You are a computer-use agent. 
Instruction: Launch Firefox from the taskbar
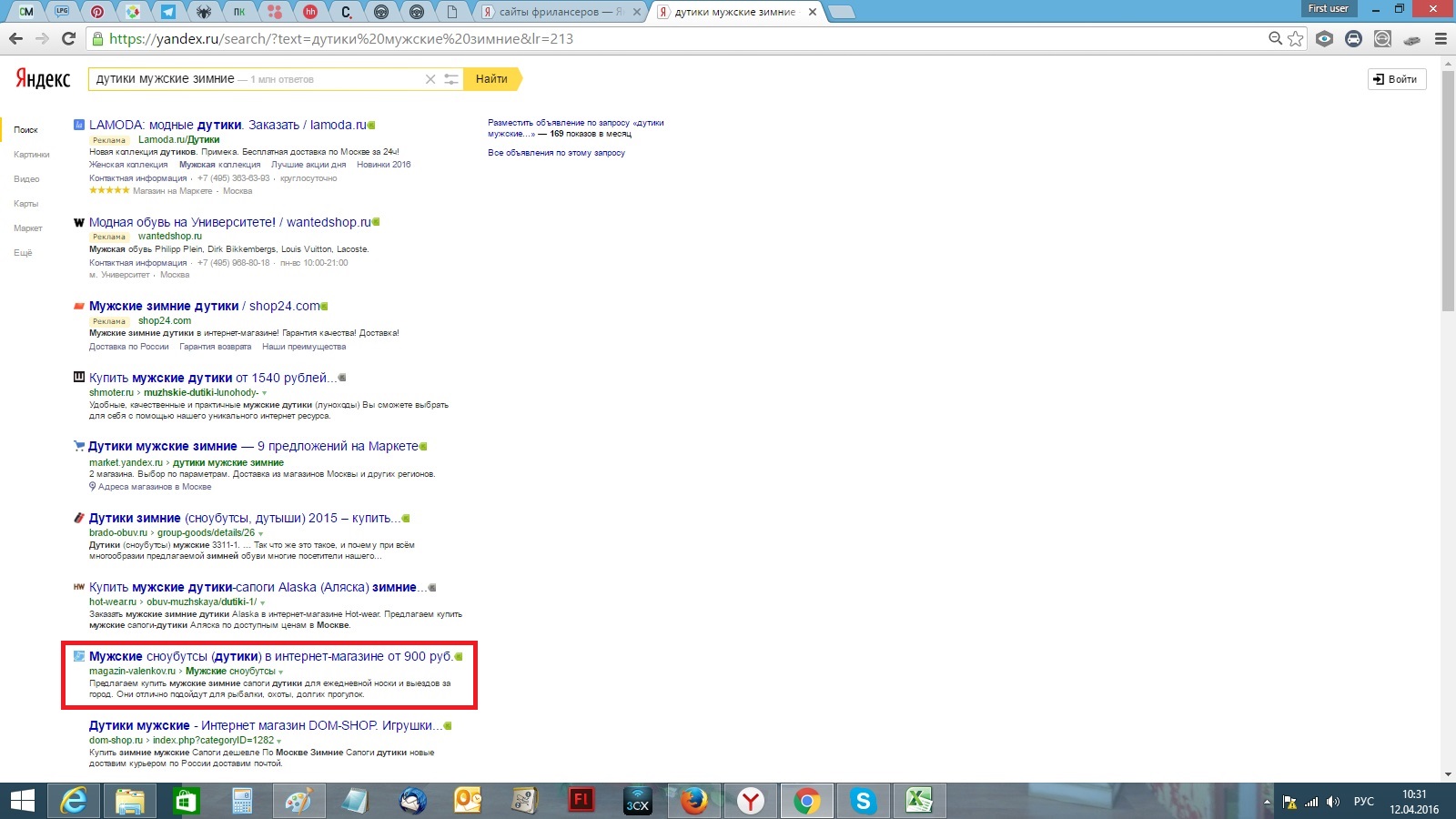[694, 801]
